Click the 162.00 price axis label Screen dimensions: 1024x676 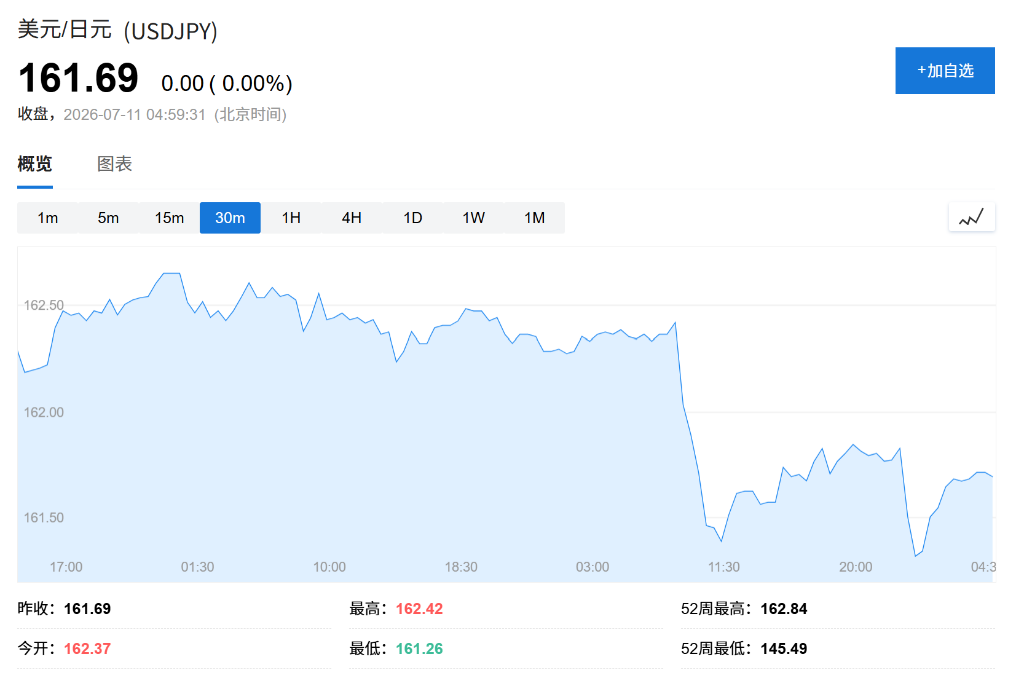click(x=44, y=412)
